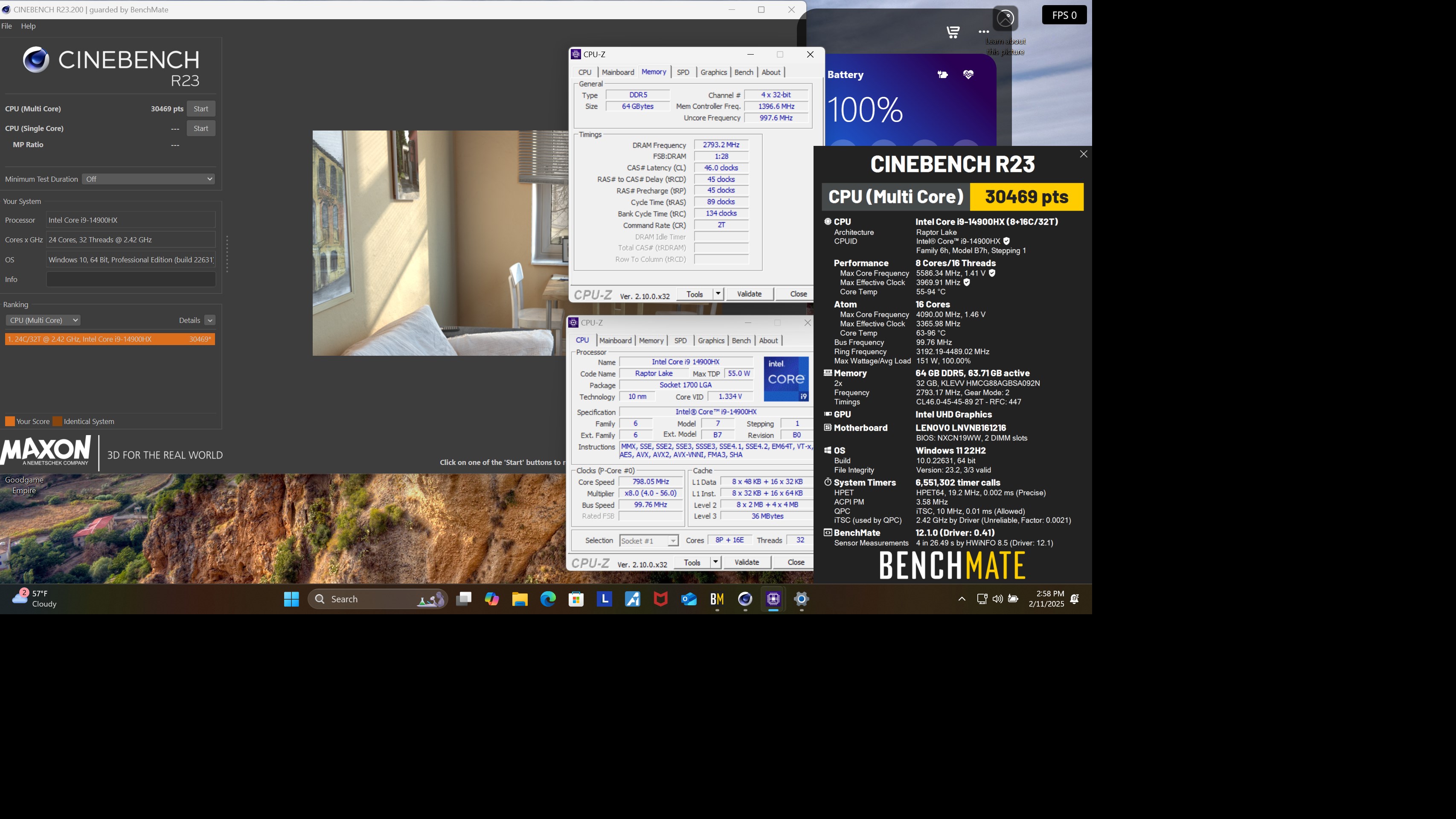Open Task View from the taskbar
The image size is (1456, 819).
click(x=463, y=599)
